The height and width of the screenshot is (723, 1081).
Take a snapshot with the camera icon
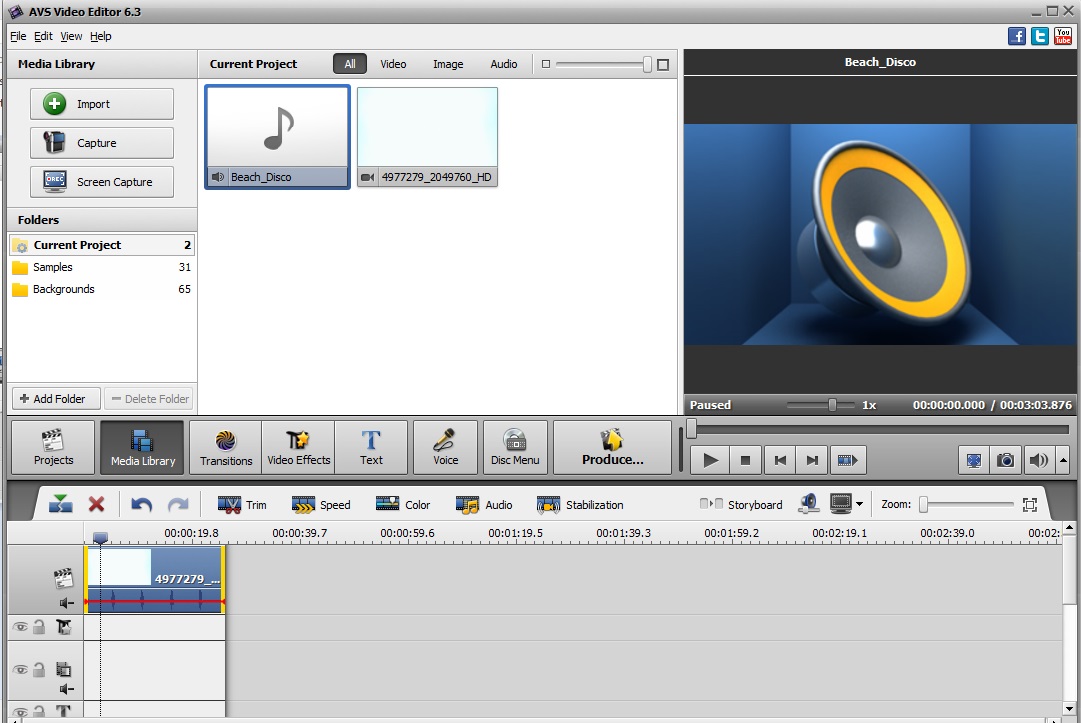pos(1006,460)
